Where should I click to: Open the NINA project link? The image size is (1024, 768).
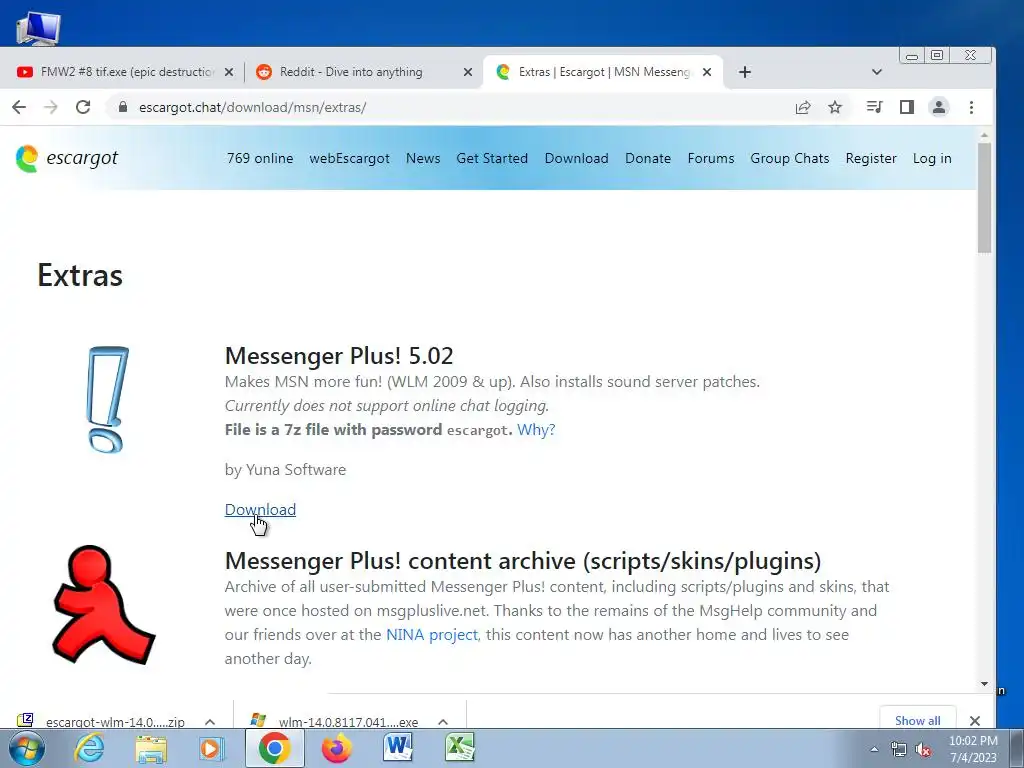pos(432,635)
